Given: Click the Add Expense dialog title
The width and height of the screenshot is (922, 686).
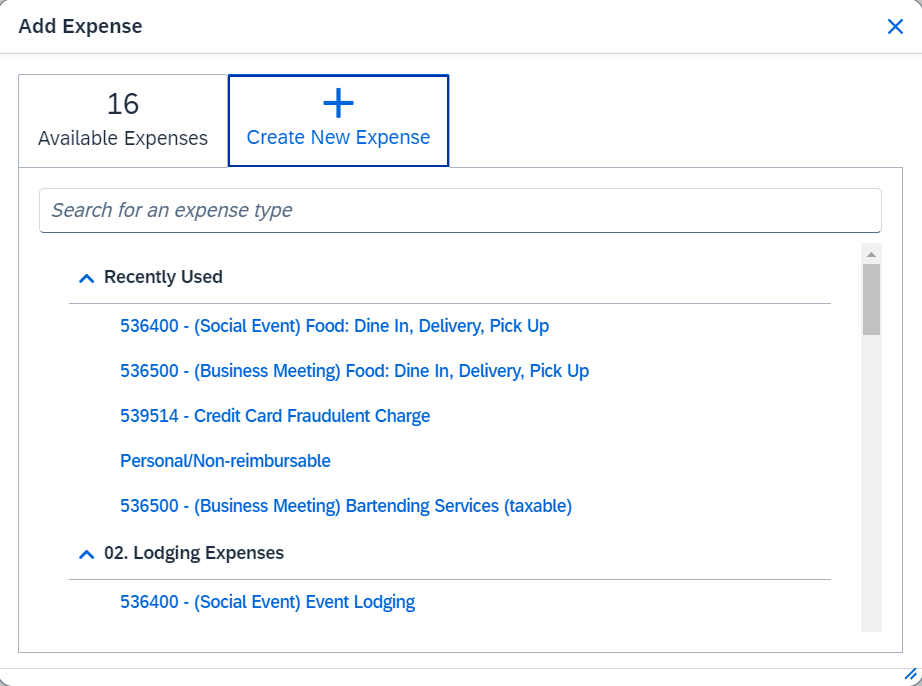Looking at the screenshot, I should [x=80, y=26].
